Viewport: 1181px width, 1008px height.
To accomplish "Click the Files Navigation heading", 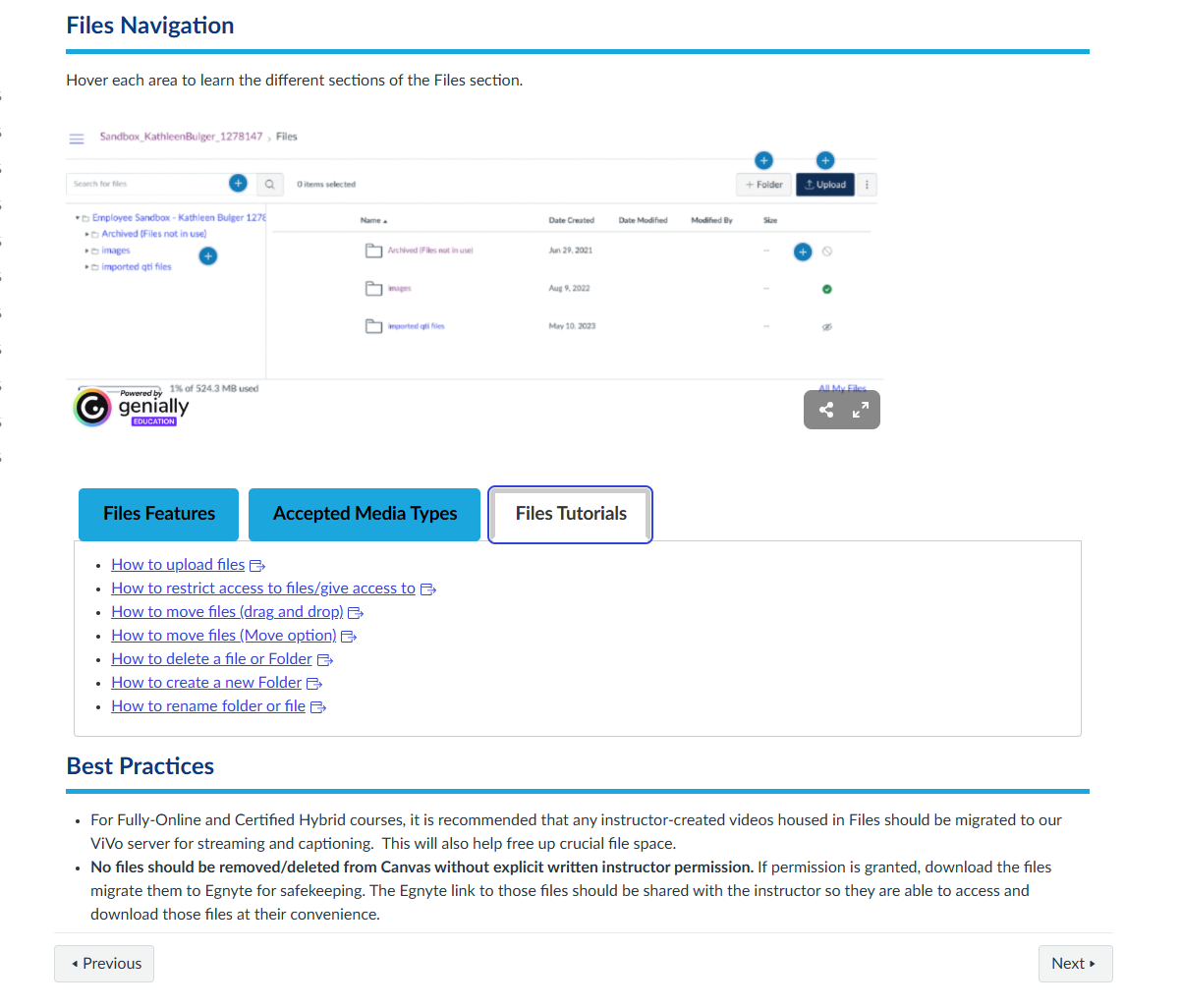I will (x=150, y=26).
